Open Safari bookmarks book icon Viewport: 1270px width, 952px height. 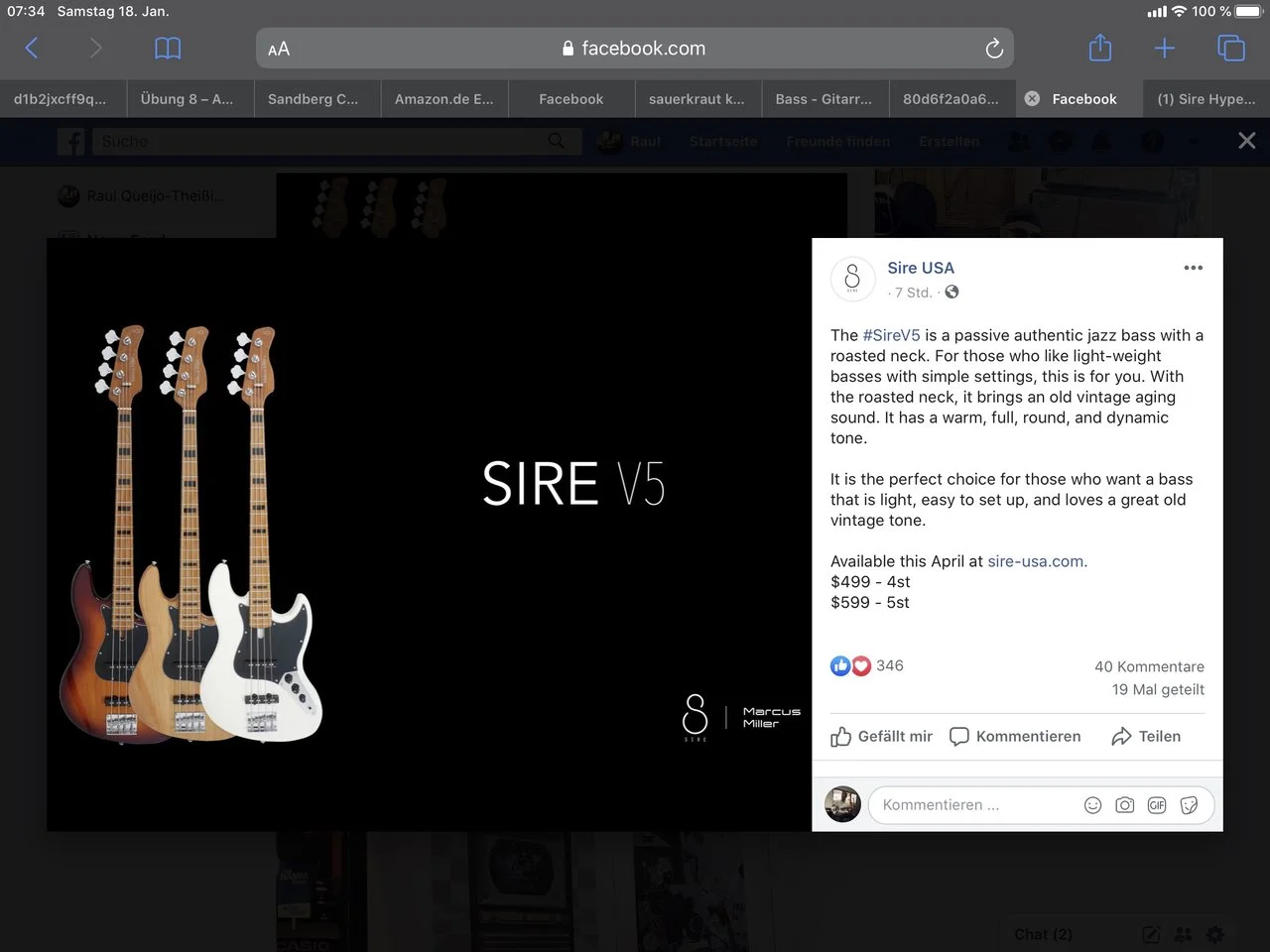[x=168, y=49]
